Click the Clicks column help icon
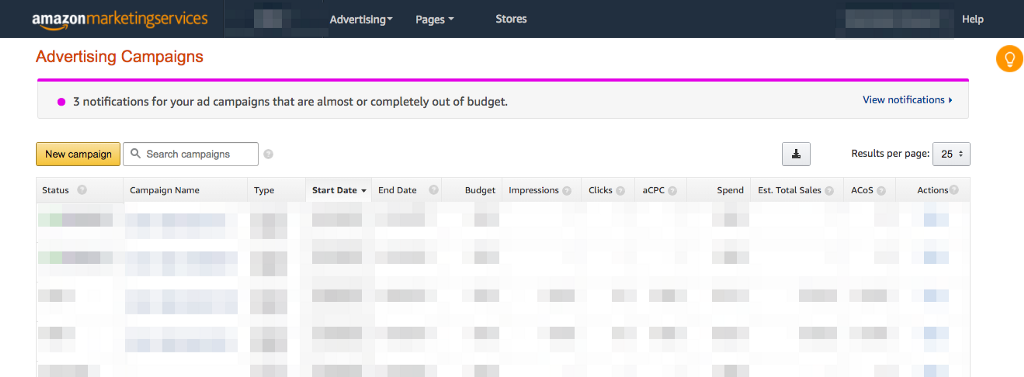 point(620,191)
